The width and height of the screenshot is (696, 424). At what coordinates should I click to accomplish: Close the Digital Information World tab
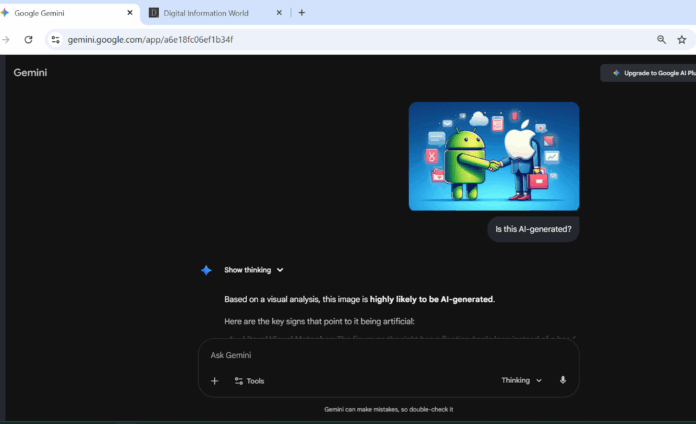pyautogui.click(x=279, y=13)
